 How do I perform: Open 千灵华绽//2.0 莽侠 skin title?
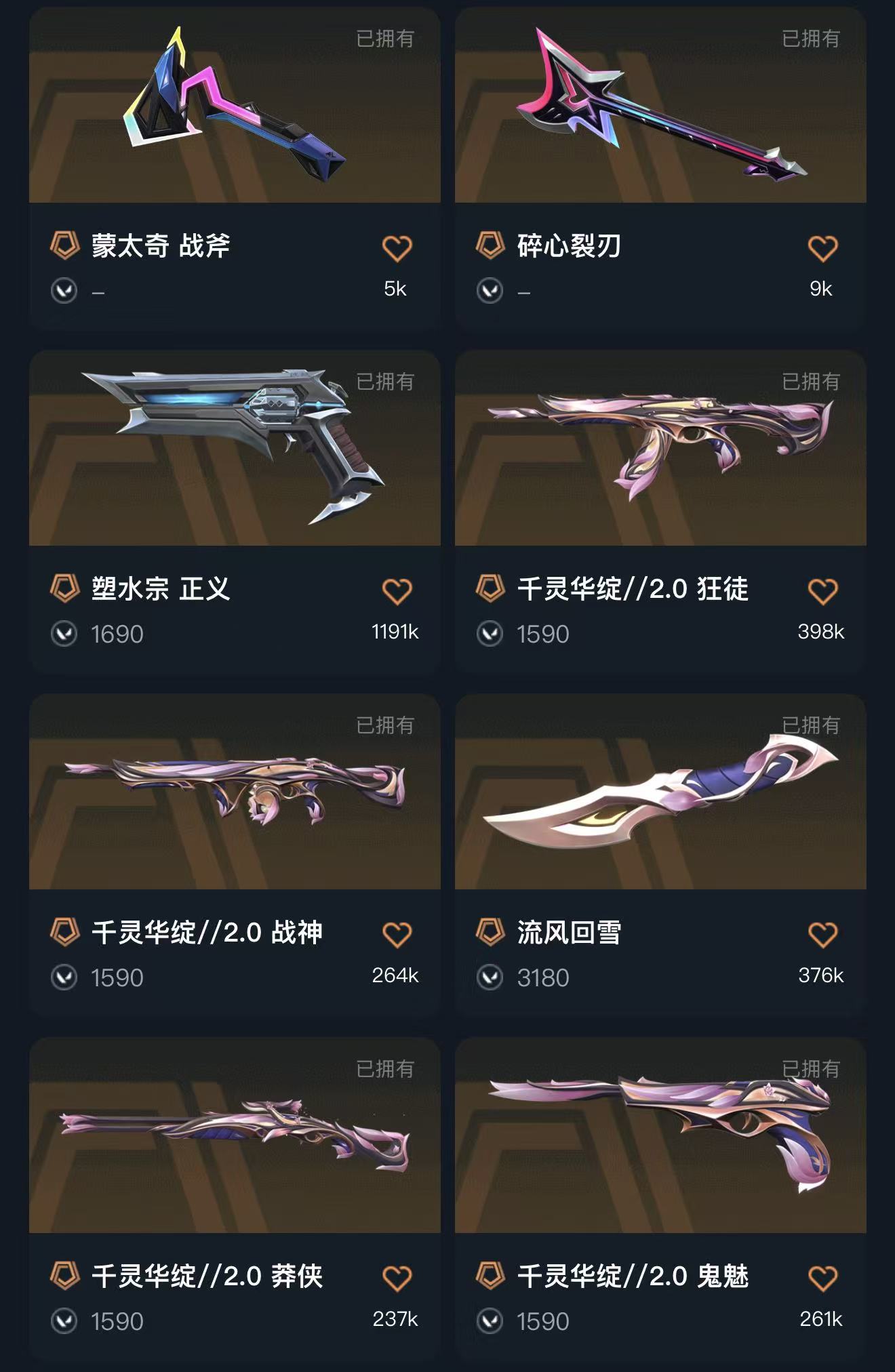207,1276
